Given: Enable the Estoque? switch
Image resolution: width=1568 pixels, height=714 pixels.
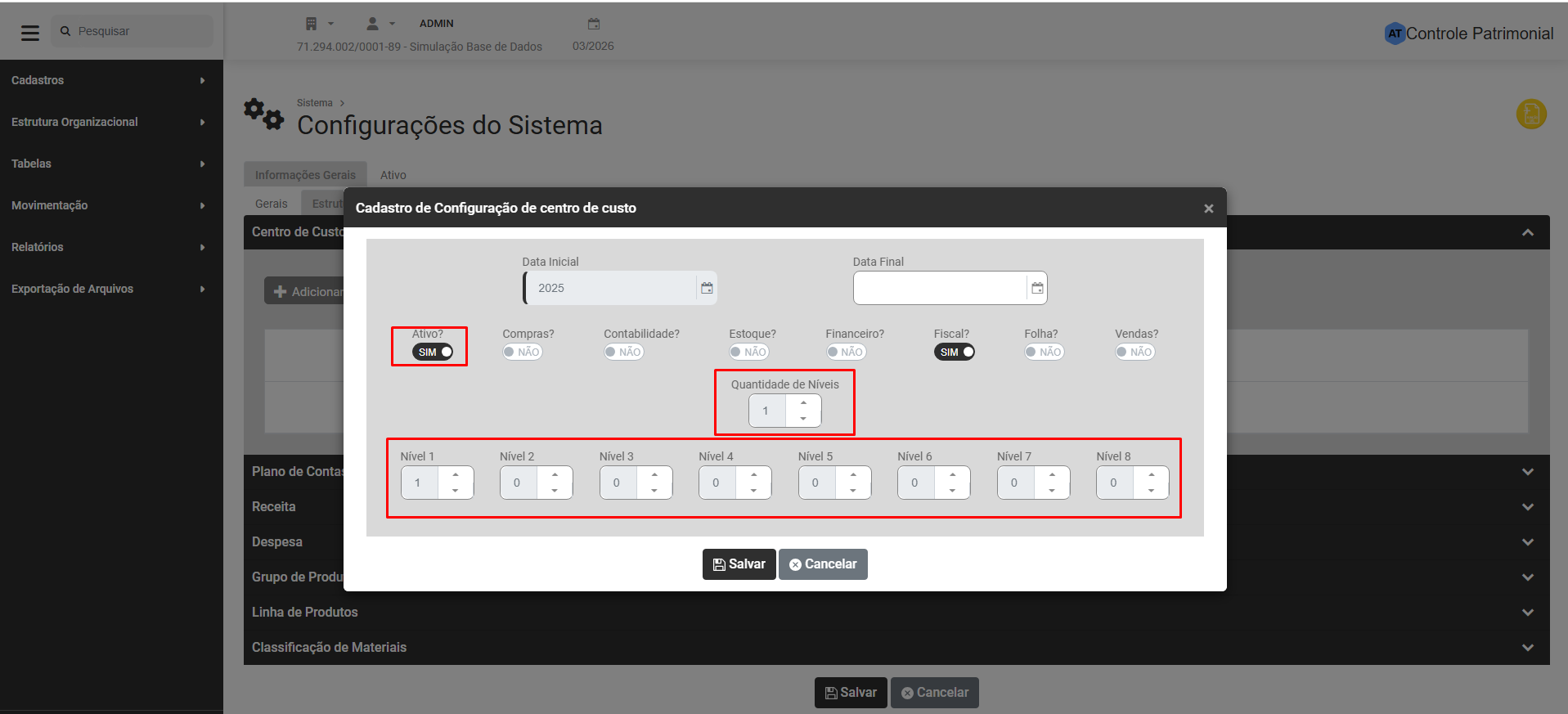Looking at the screenshot, I should (x=749, y=352).
